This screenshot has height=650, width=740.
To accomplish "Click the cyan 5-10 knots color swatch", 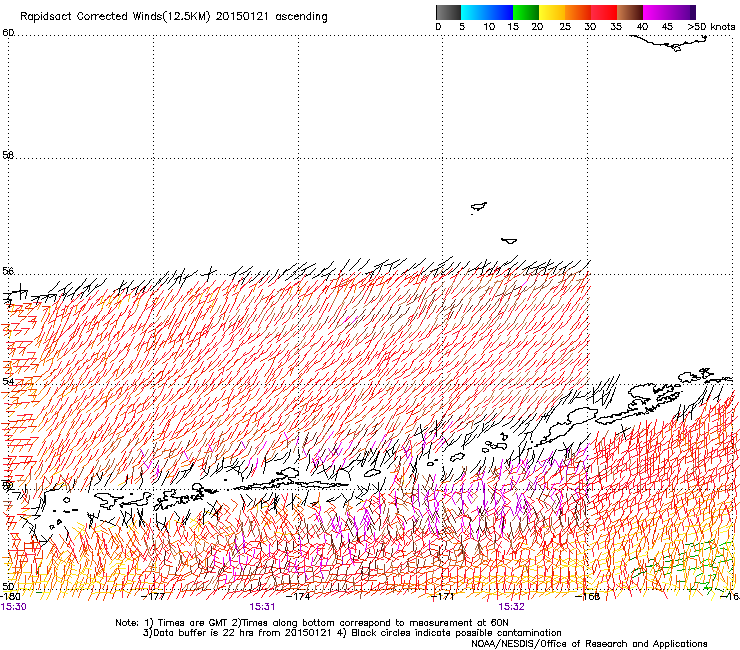I will coord(474,12).
